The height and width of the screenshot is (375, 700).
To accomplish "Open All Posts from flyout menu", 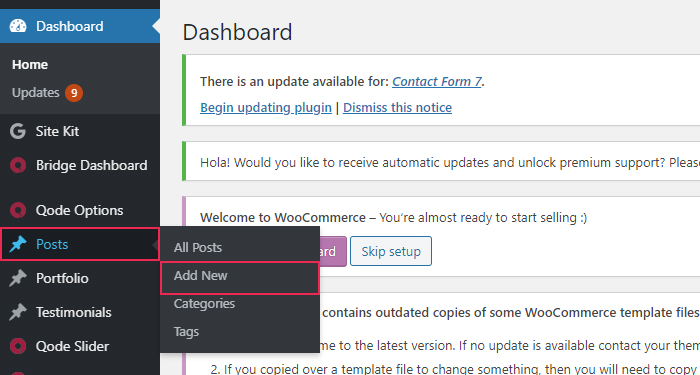I will click(x=198, y=247).
